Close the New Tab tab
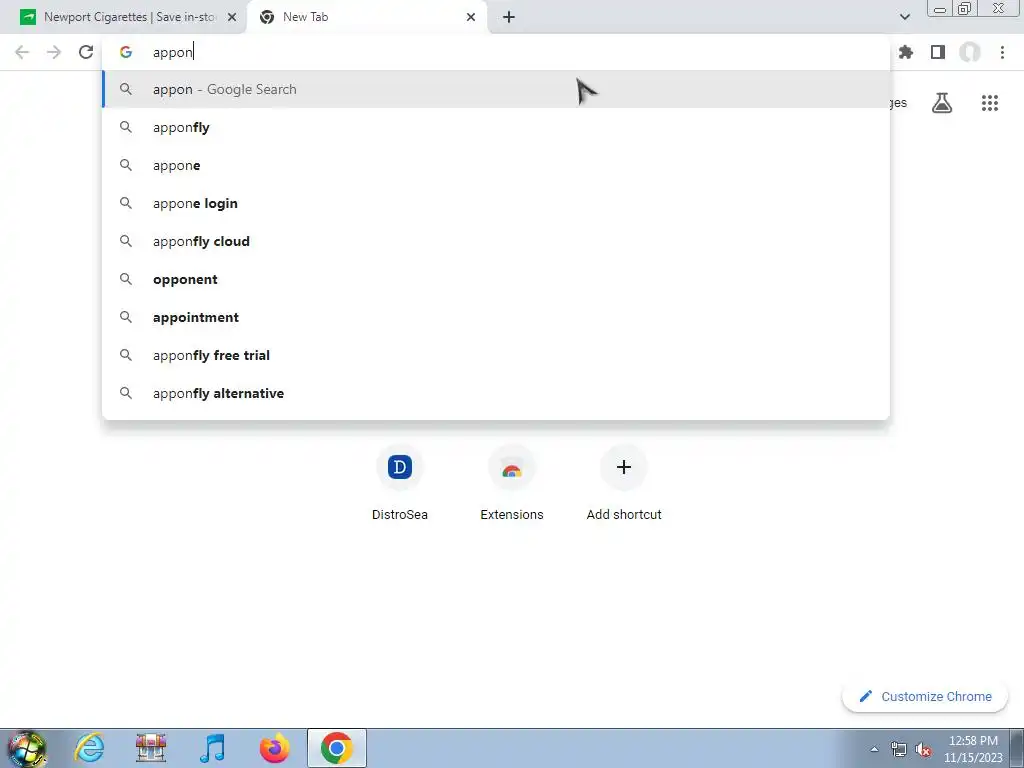The image size is (1024, 768). [471, 17]
